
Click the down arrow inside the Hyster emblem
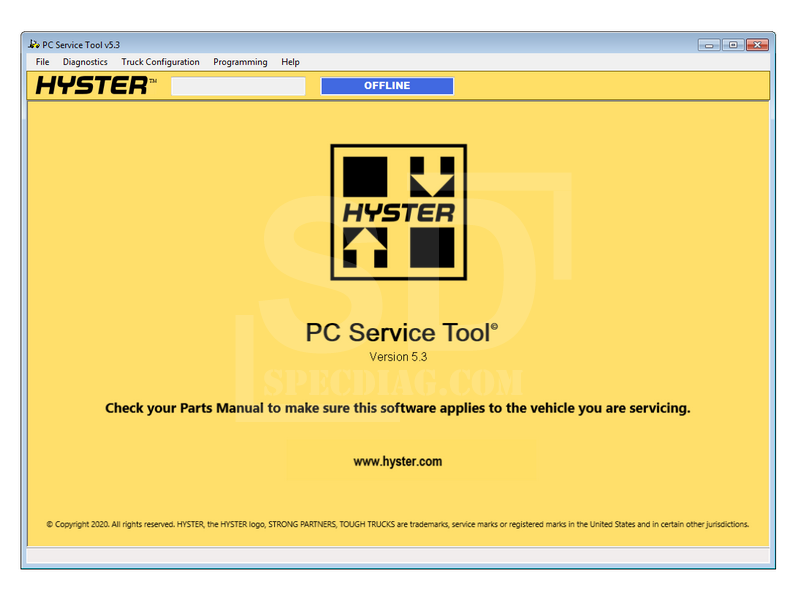(x=432, y=175)
